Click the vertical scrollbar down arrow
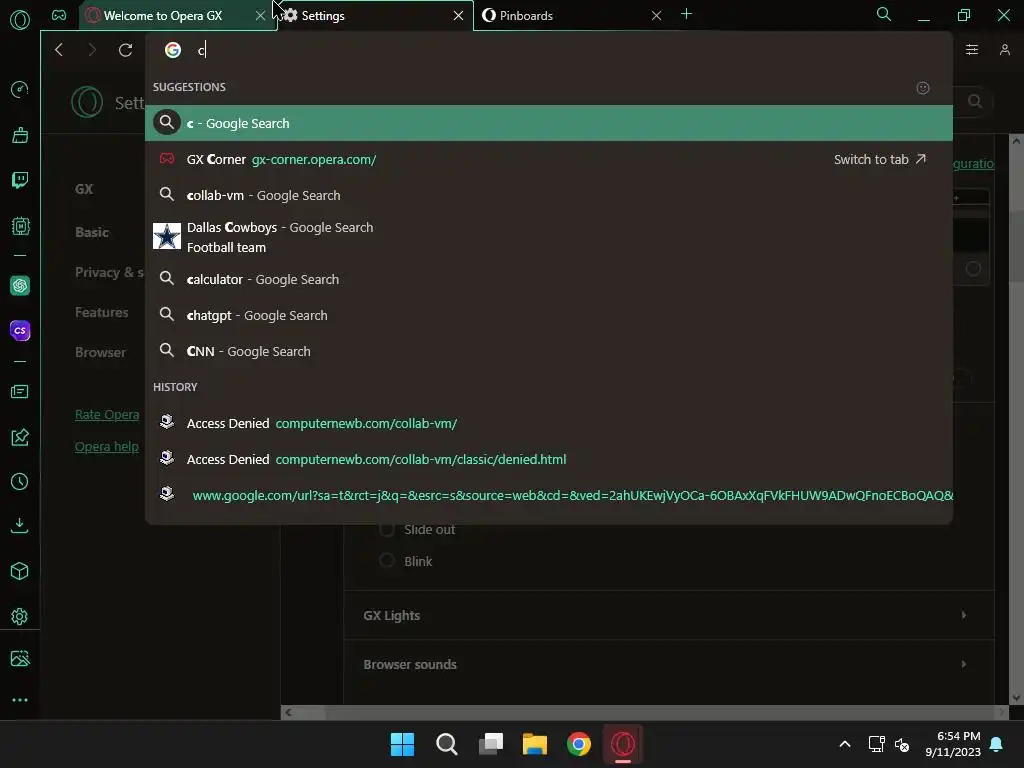 (x=1016, y=697)
